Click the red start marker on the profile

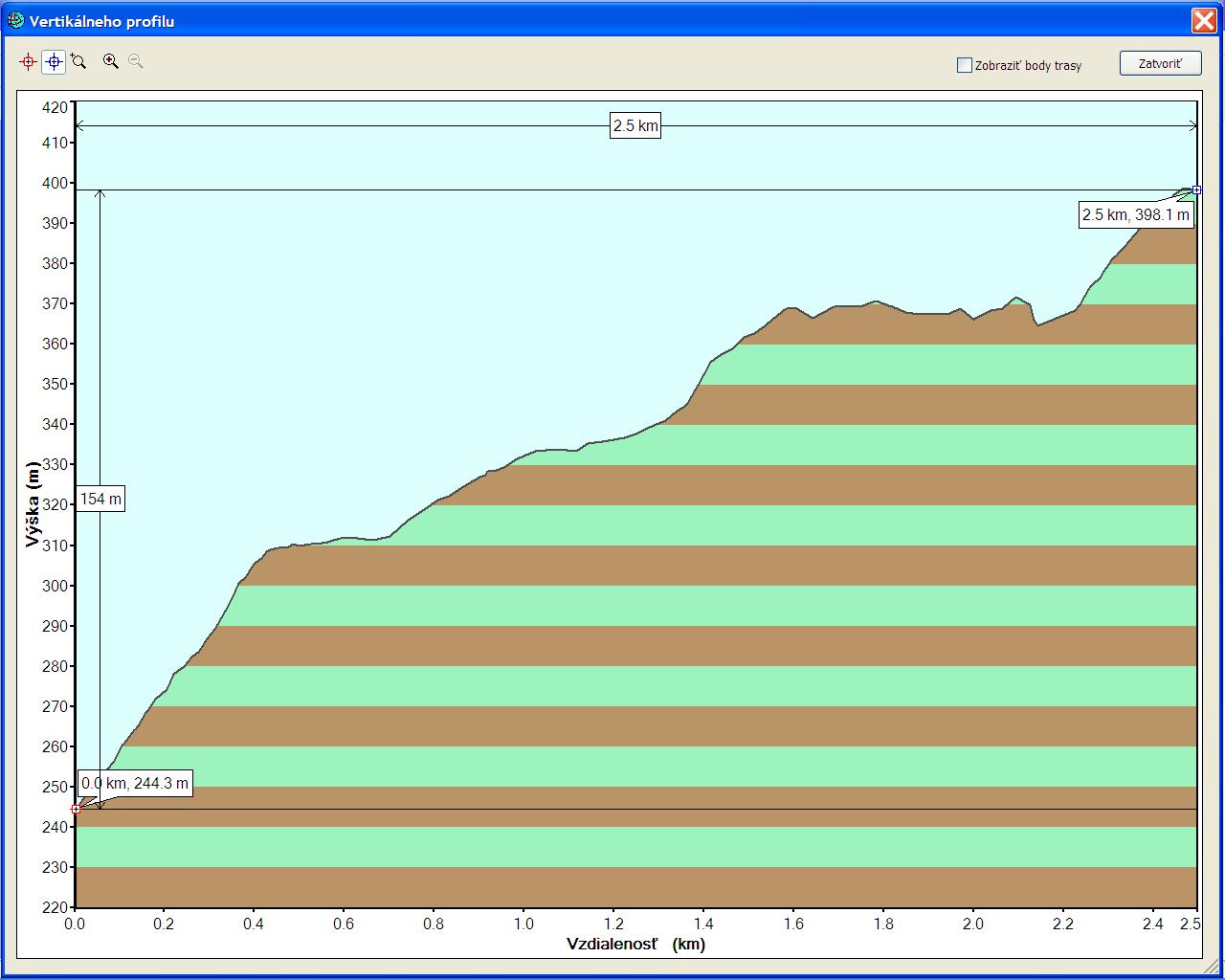pyautogui.click(x=76, y=809)
